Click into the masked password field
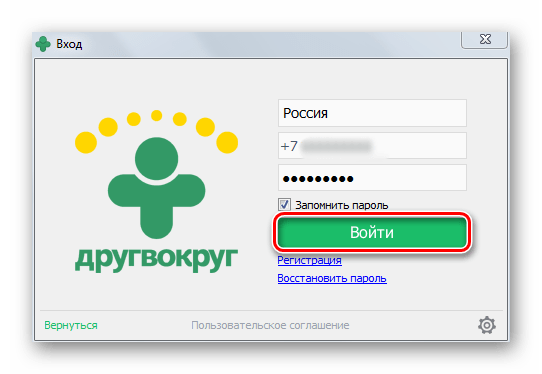542x374 pixels. [372, 178]
